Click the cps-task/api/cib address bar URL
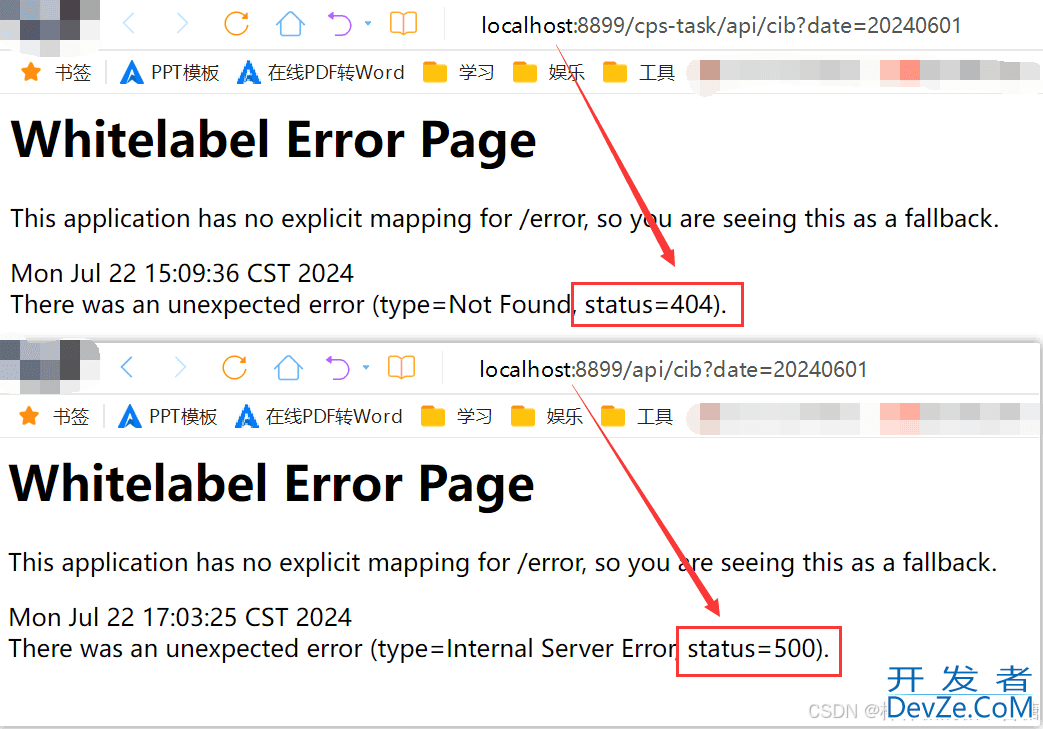This screenshot has height=729, width=1043. 721,25
